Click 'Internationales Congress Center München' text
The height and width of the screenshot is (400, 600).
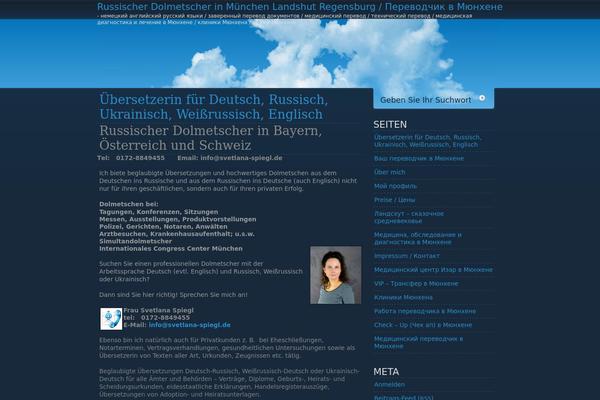click(171, 249)
